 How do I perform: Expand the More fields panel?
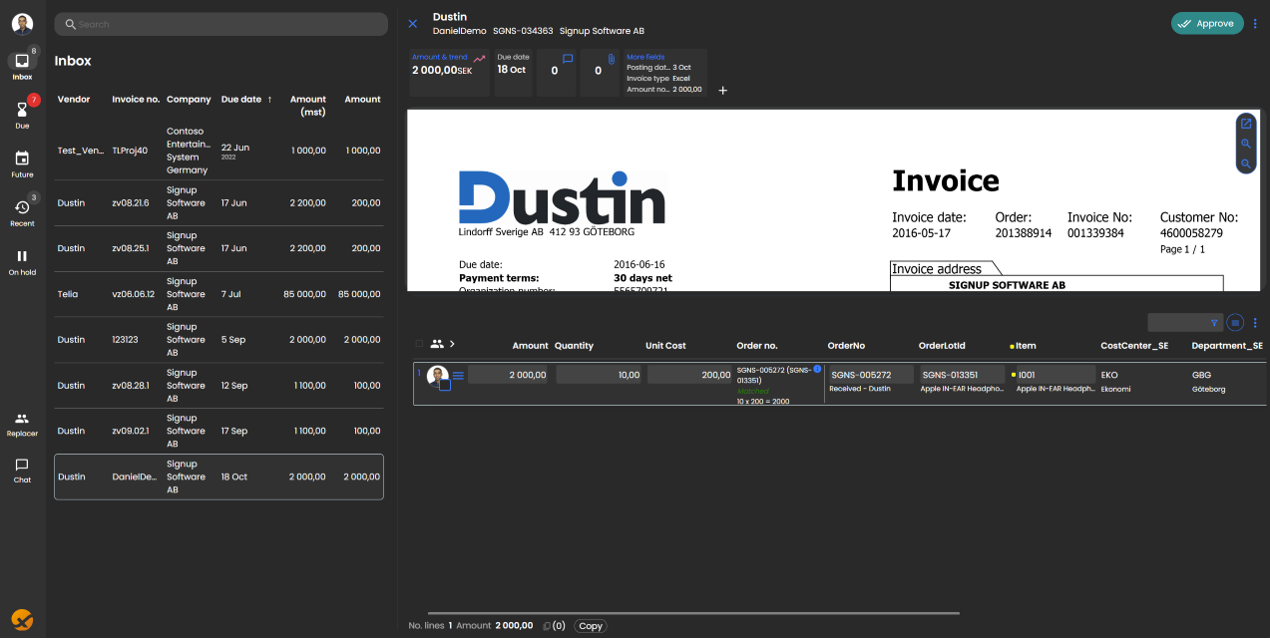(x=645, y=57)
